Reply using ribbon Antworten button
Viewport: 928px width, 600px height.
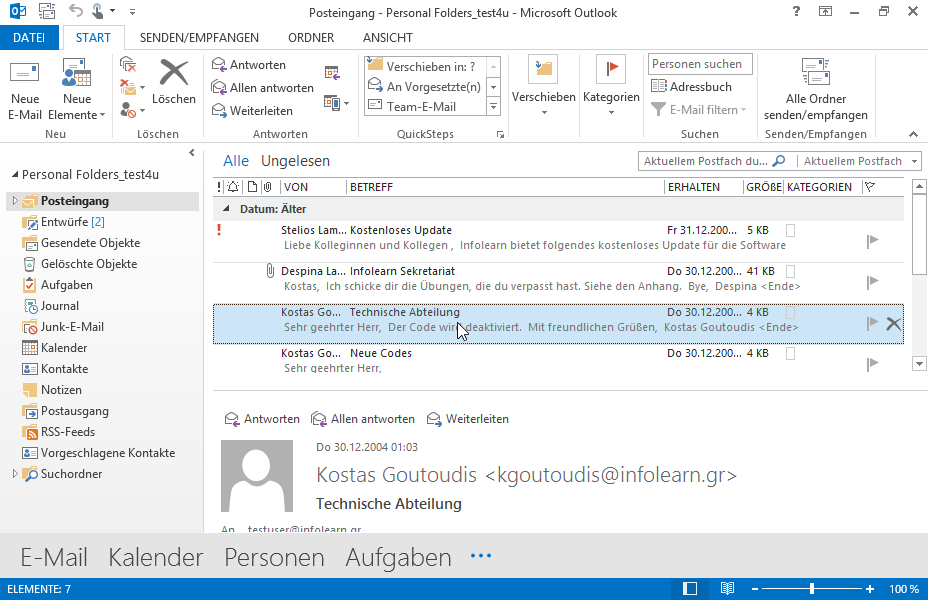(x=249, y=65)
